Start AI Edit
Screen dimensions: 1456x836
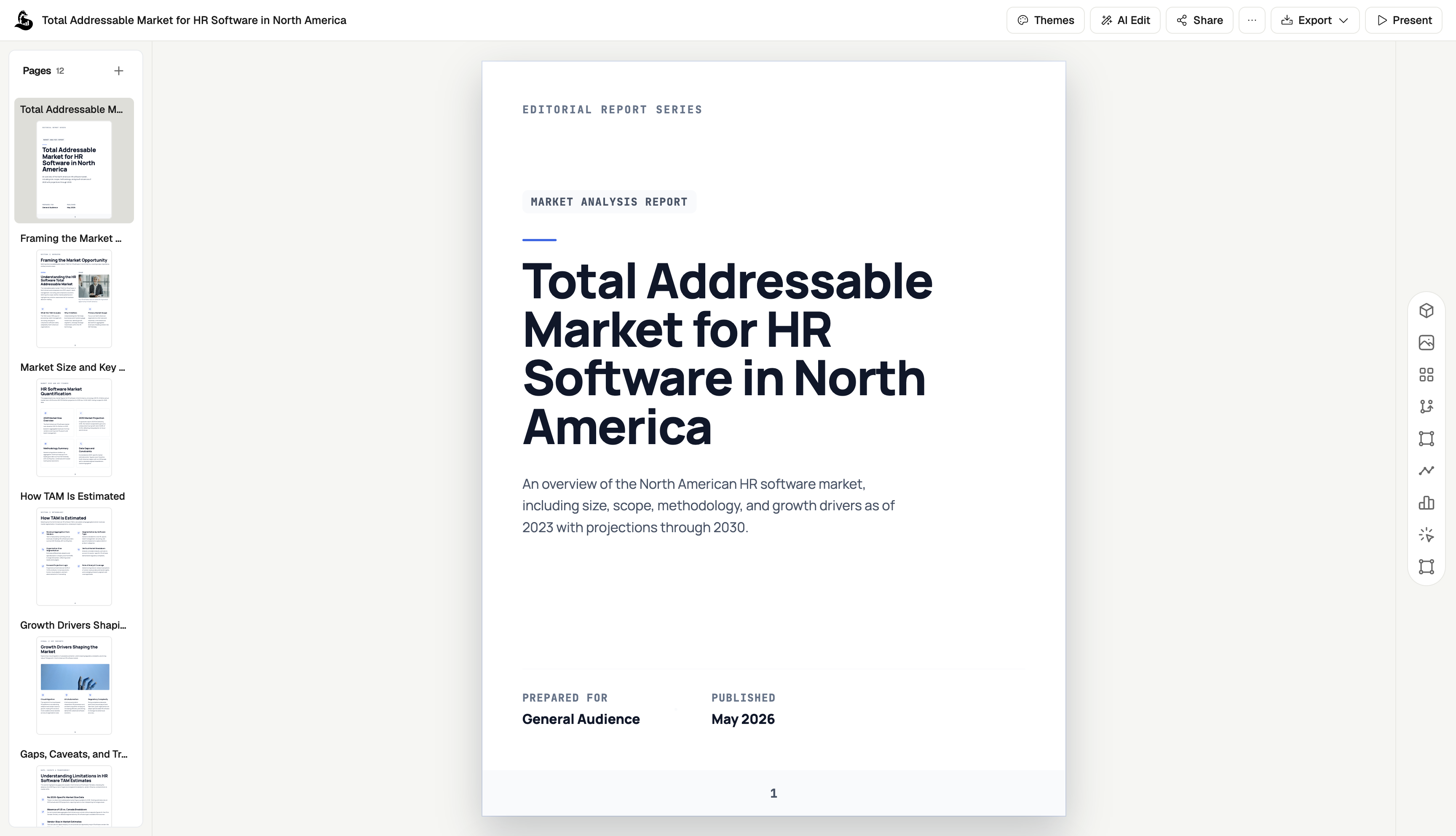pos(1125,20)
